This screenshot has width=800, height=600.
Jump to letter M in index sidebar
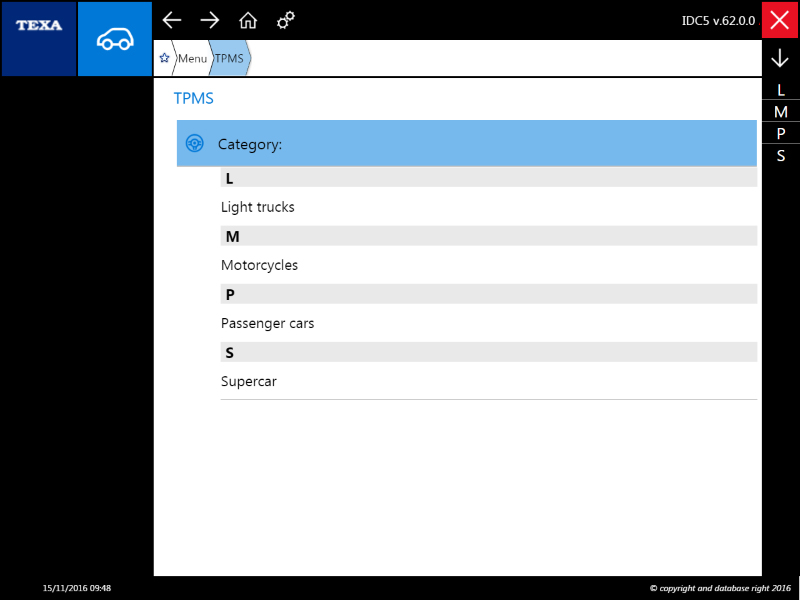click(x=781, y=112)
